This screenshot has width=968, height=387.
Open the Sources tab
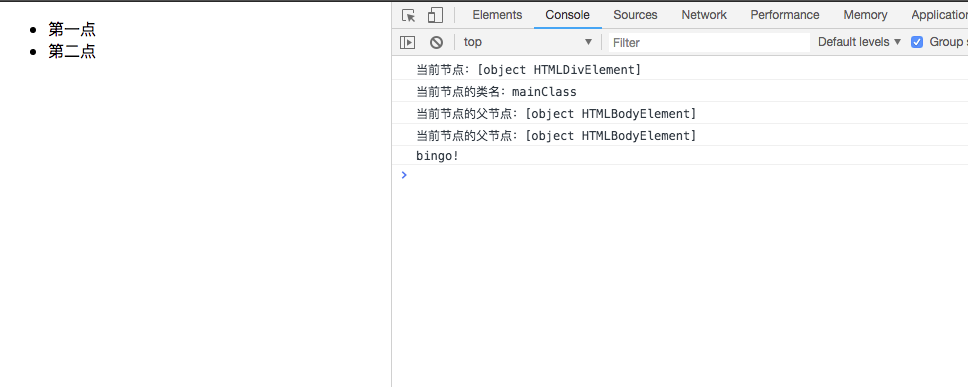635,15
